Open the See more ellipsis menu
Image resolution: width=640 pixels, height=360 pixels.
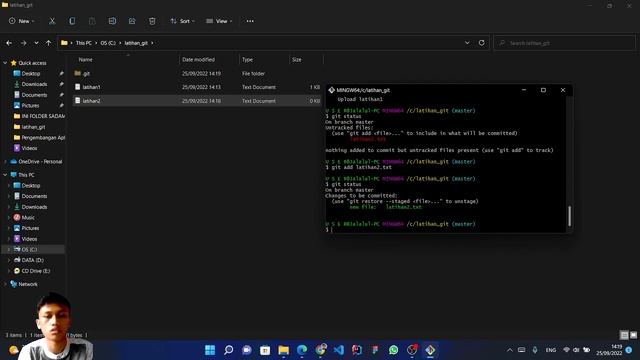pos(250,21)
